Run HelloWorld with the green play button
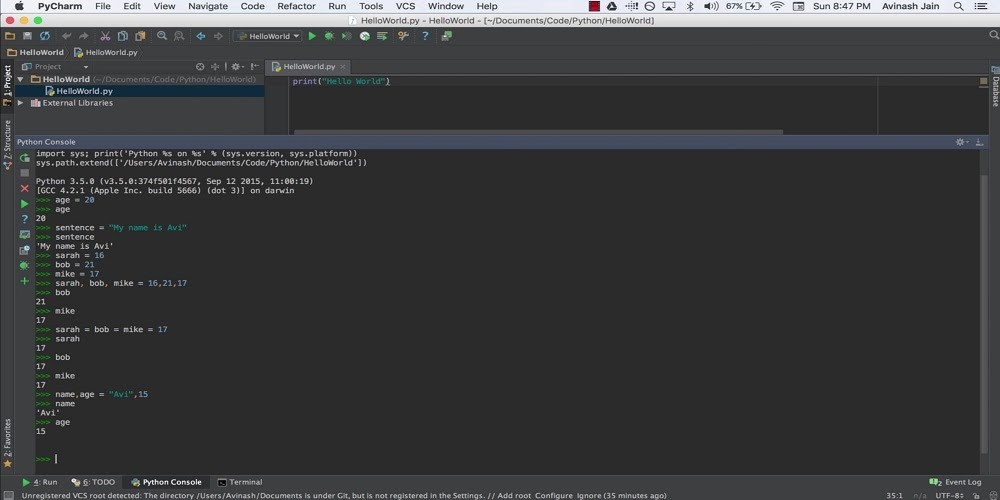Screen dimensions: 1000x500 (312, 36)
